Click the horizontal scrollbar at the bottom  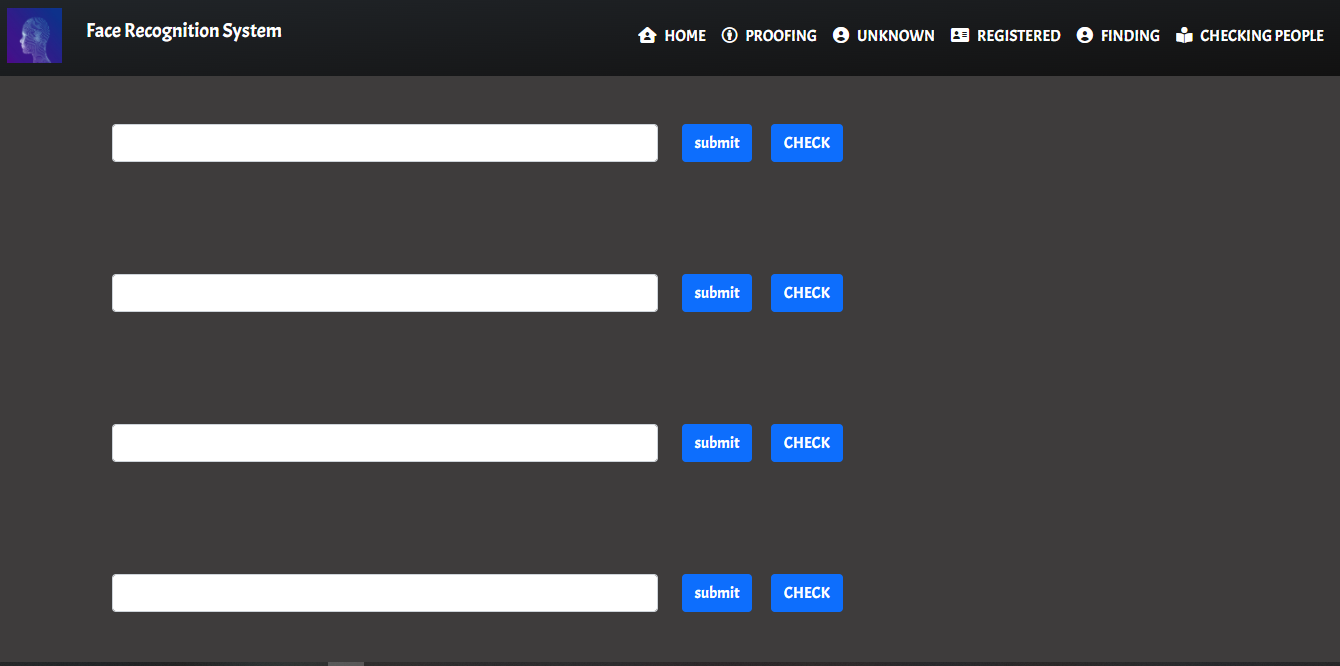click(346, 662)
